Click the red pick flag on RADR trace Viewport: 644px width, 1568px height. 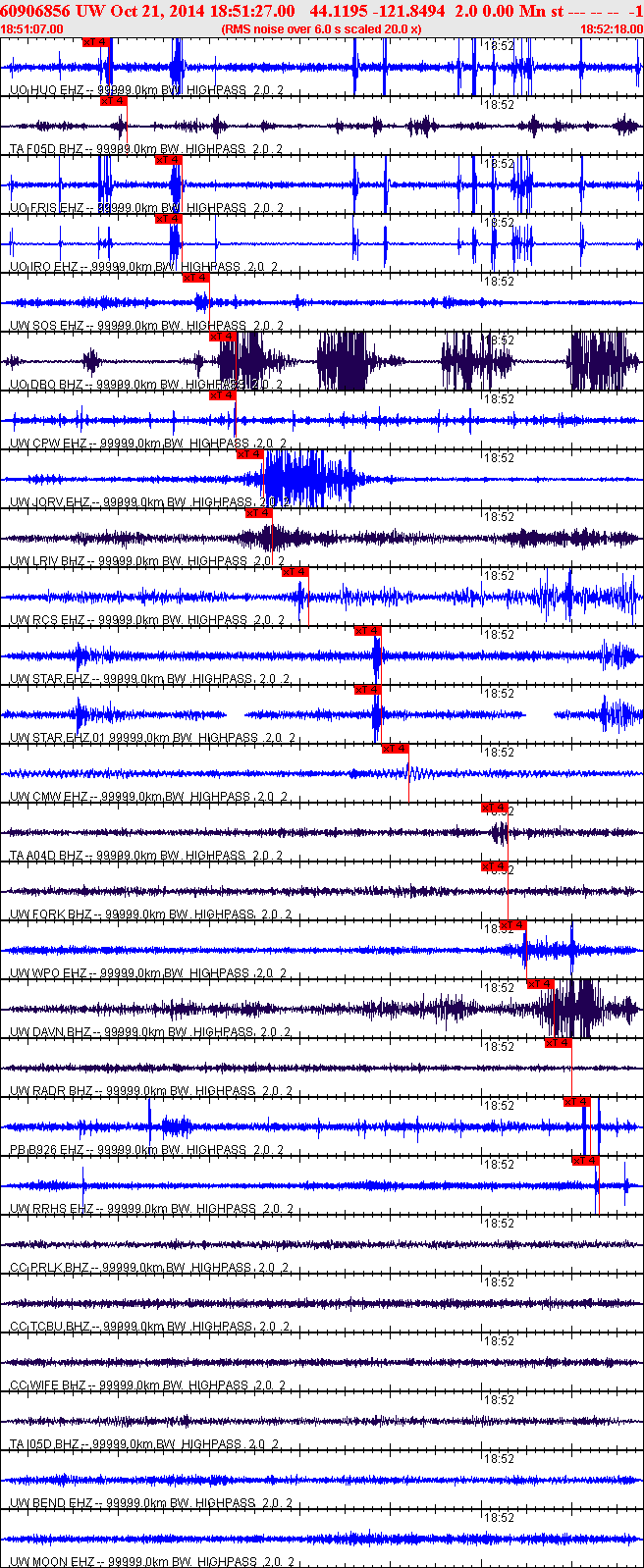click(559, 1043)
